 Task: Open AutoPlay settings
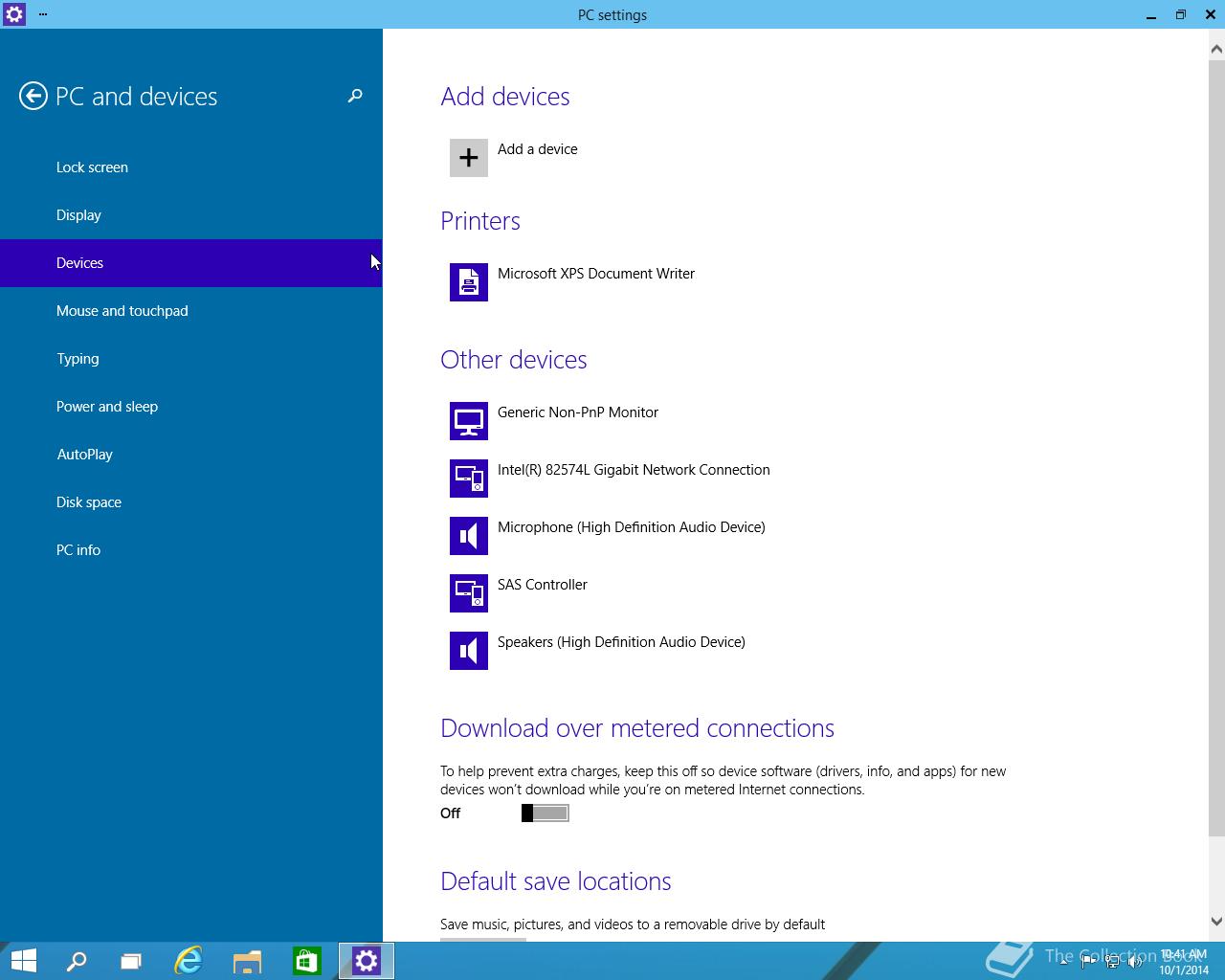pyautogui.click(x=191, y=455)
